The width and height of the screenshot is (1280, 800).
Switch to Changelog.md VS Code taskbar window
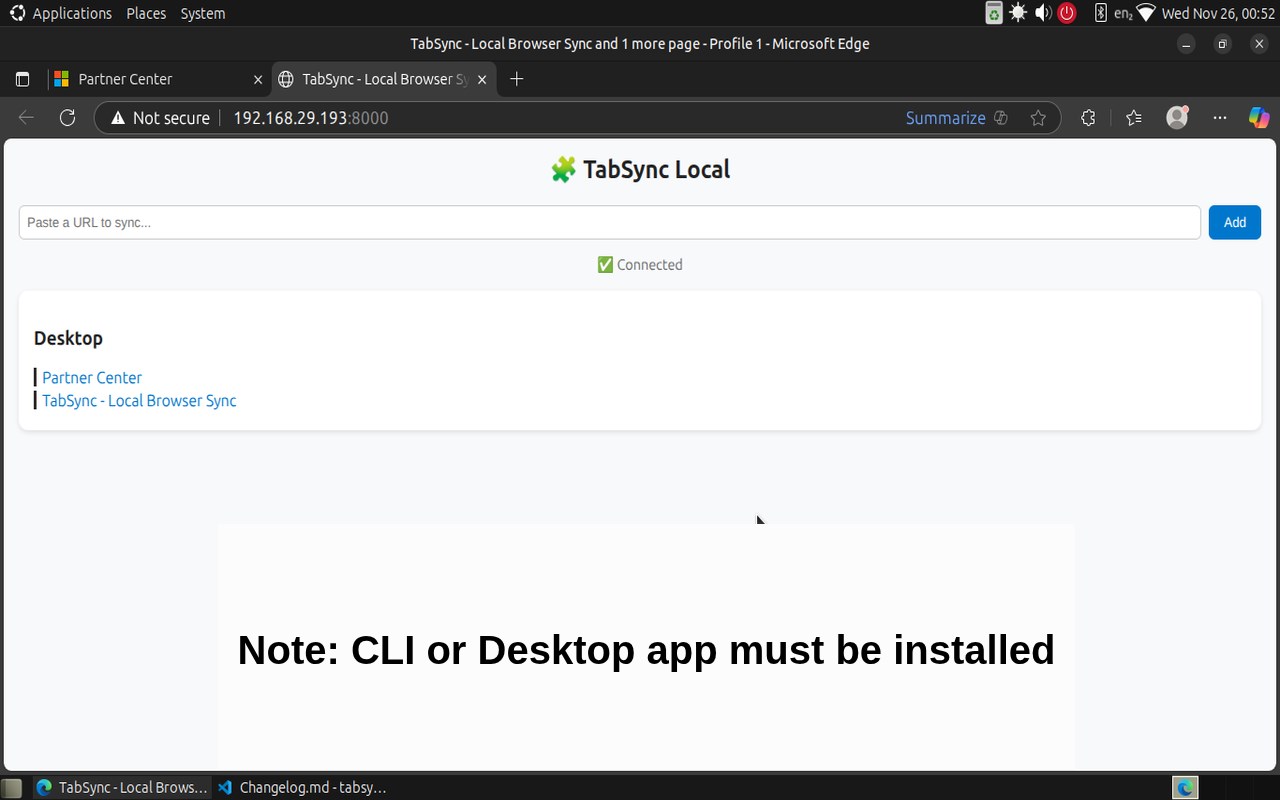pos(302,788)
